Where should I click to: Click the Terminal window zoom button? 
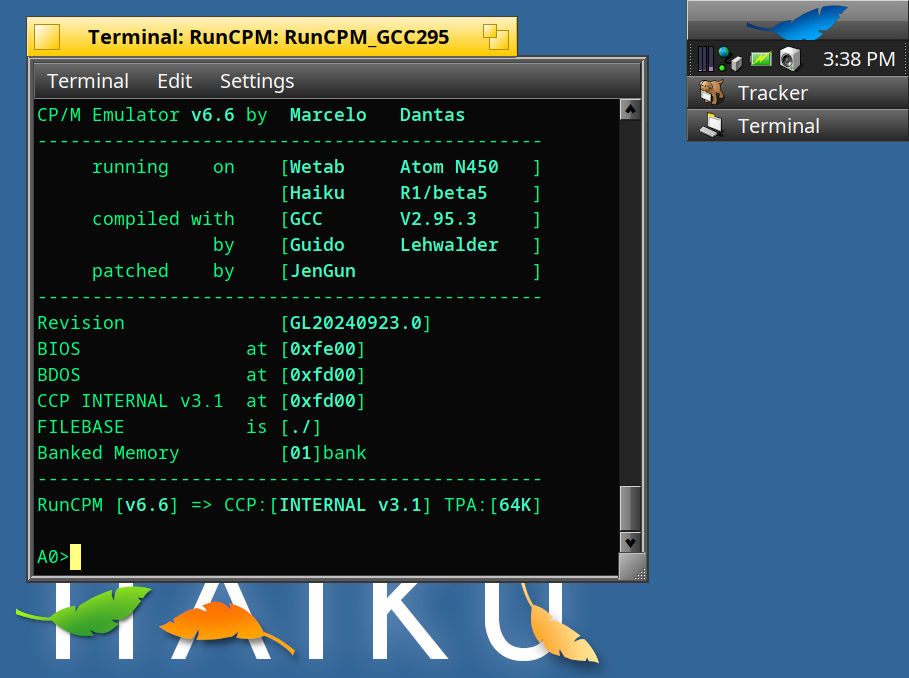tap(496, 37)
